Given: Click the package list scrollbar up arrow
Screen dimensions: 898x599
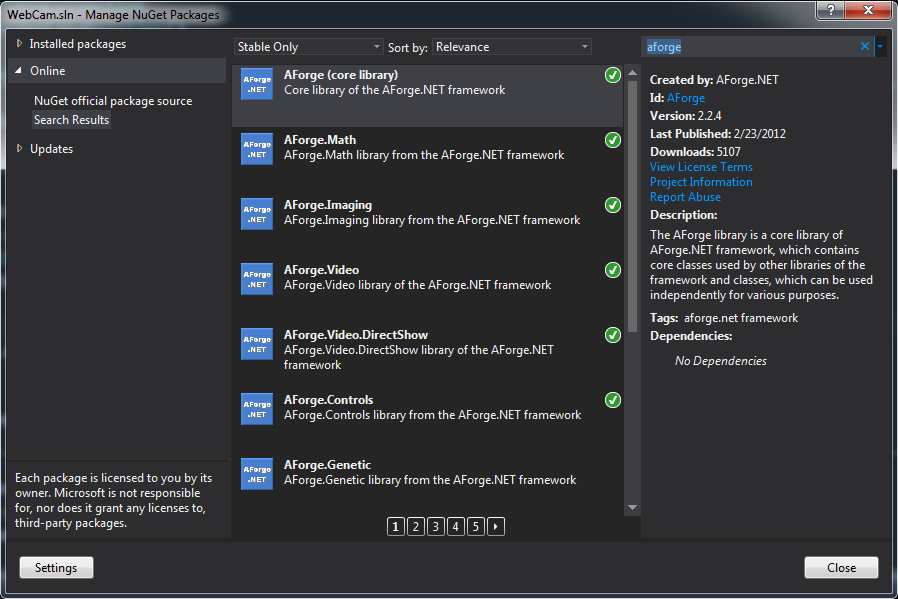Looking at the screenshot, I should [x=632, y=73].
